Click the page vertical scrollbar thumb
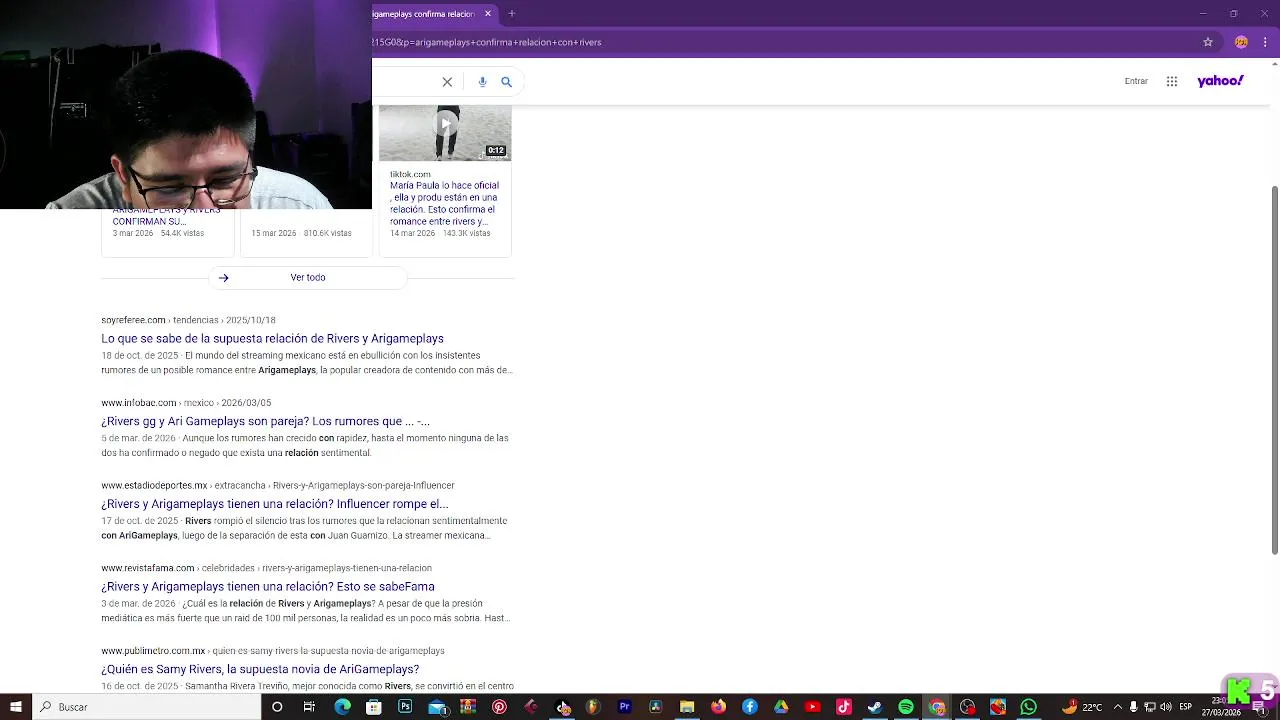Screen dimensions: 1280x720 tap(1274, 370)
